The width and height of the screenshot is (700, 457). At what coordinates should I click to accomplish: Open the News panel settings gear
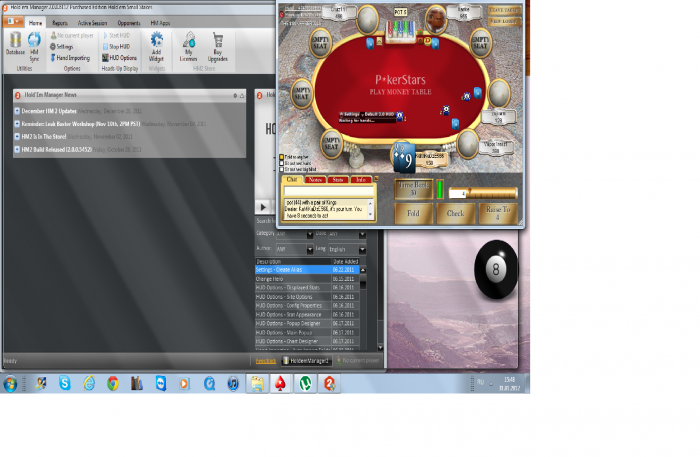tap(235, 96)
